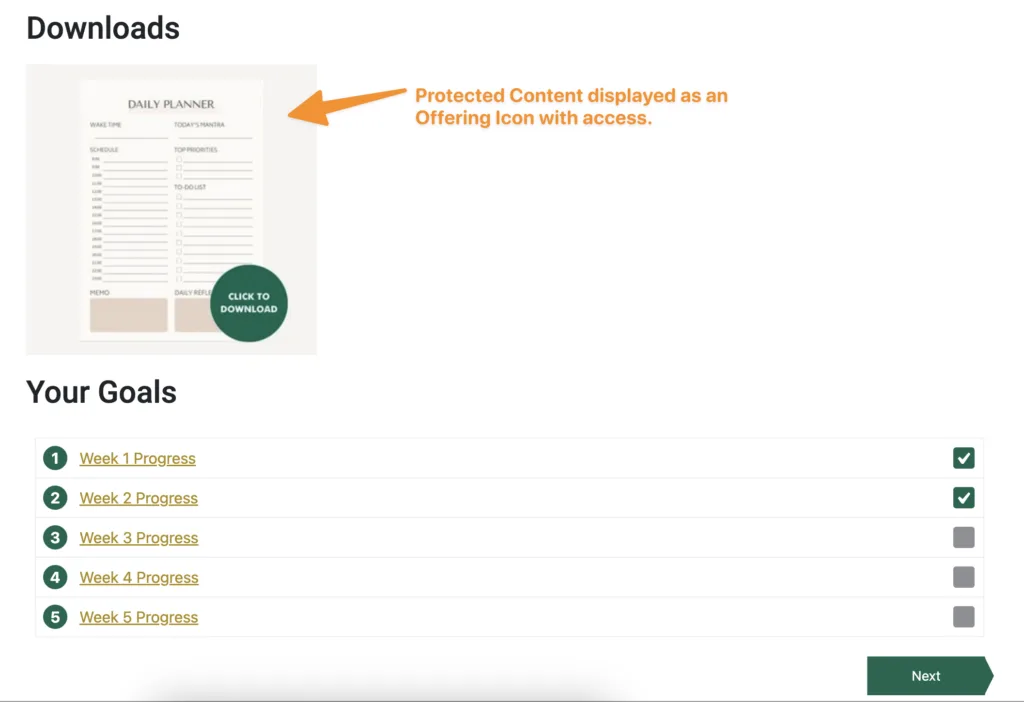
Task: Open the Week 4 Progress link
Action: click(x=138, y=577)
